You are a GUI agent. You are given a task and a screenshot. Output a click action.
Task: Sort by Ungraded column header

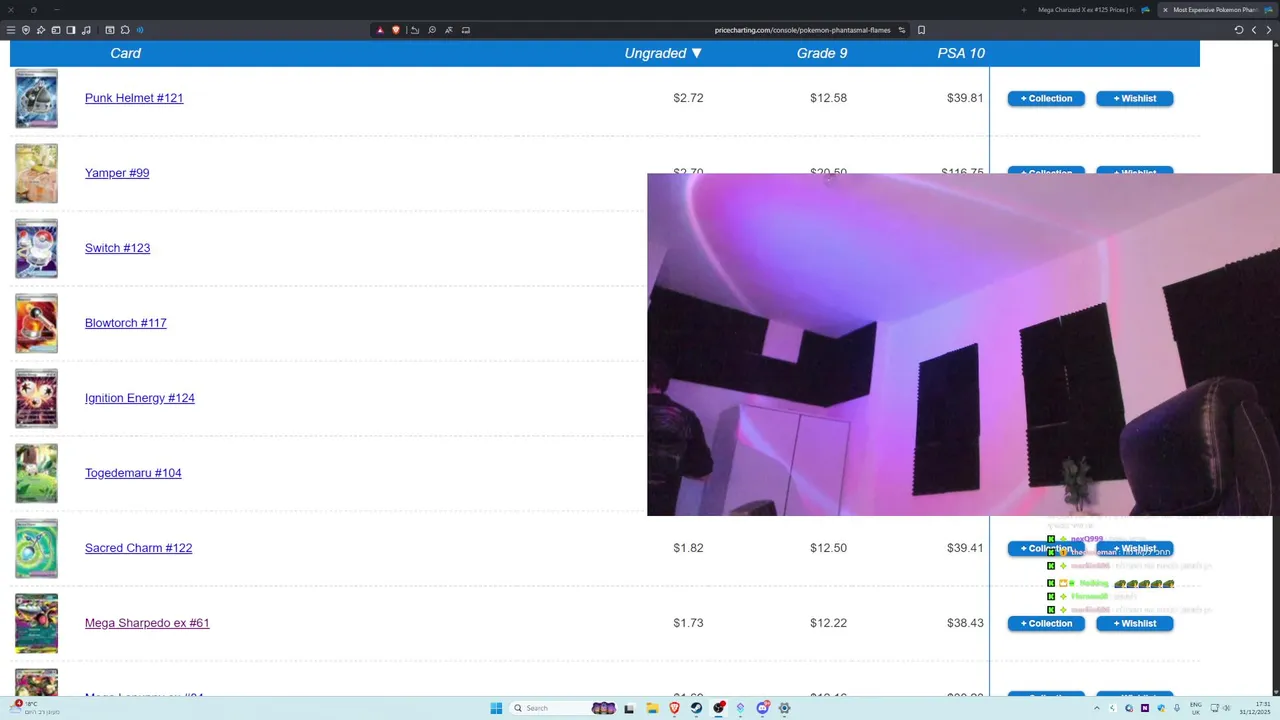[x=663, y=53]
